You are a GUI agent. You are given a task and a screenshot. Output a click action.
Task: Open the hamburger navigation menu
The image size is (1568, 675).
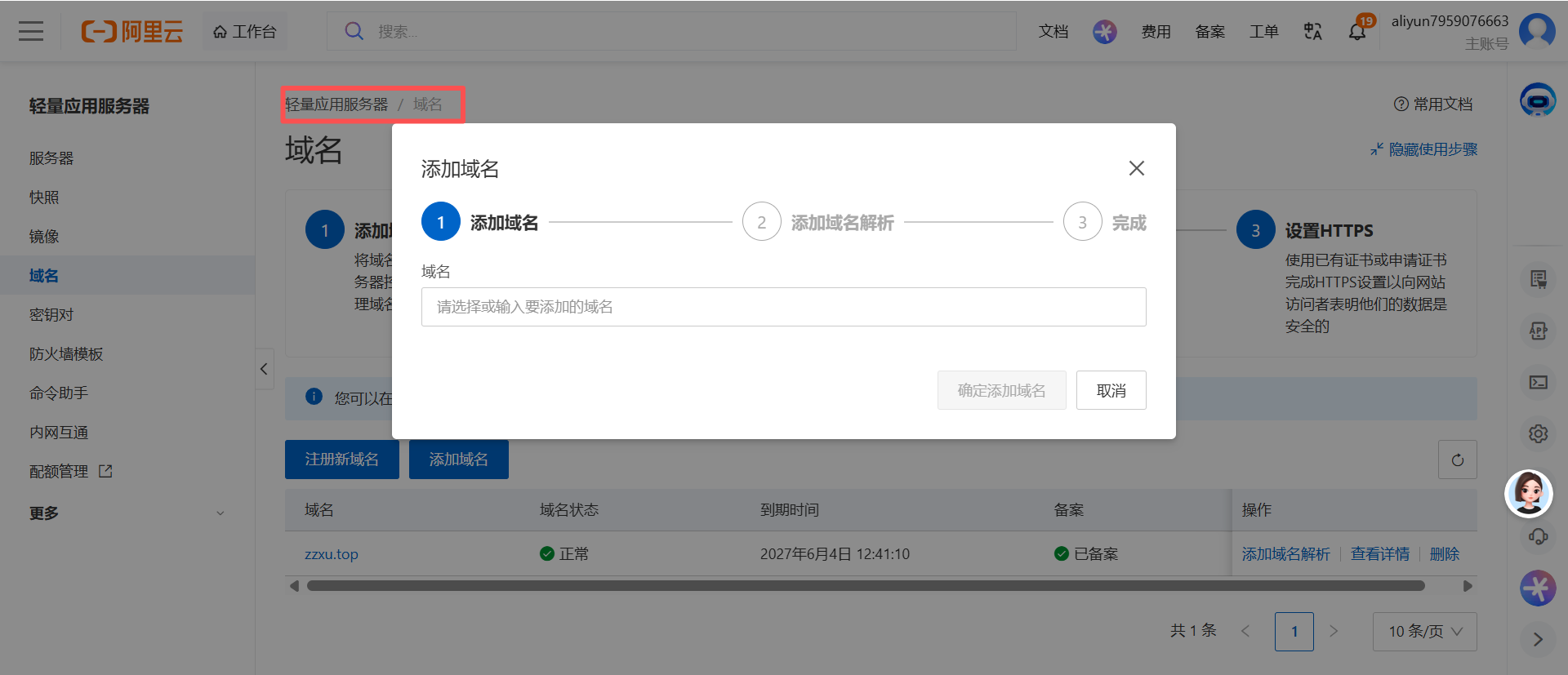31,31
